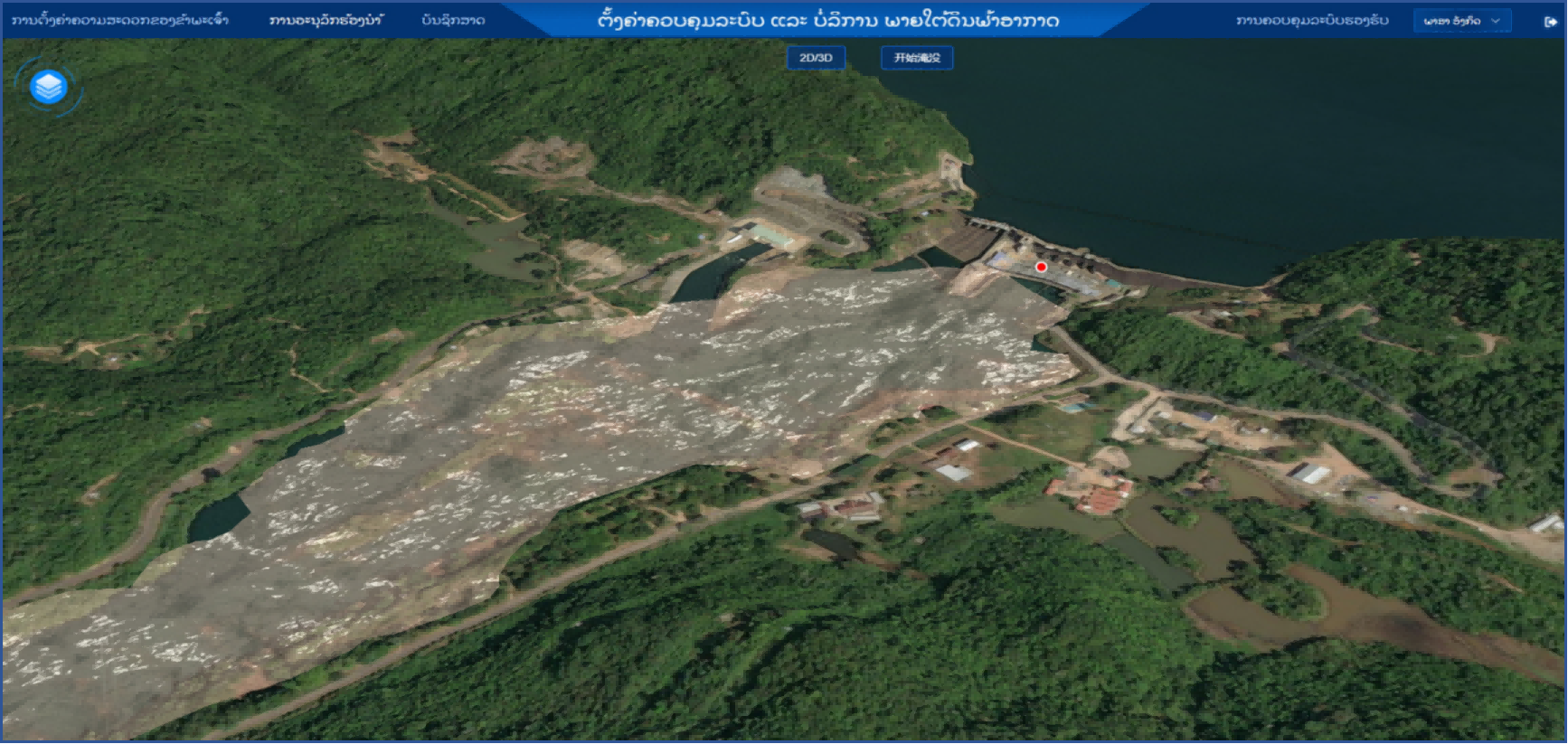Click the large white-roofed warehouse near dirt road
The height and width of the screenshot is (744, 1568).
coord(1309,473)
